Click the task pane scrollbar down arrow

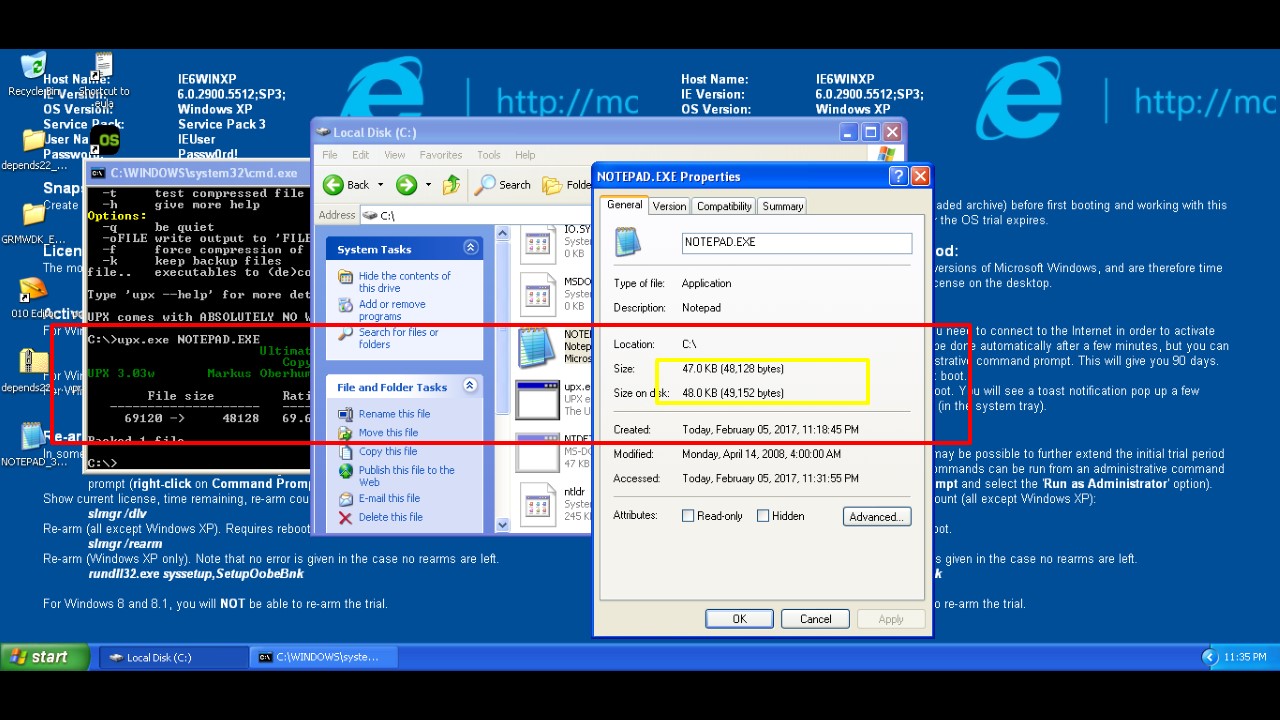pyautogui.click(x=502, y=525)
